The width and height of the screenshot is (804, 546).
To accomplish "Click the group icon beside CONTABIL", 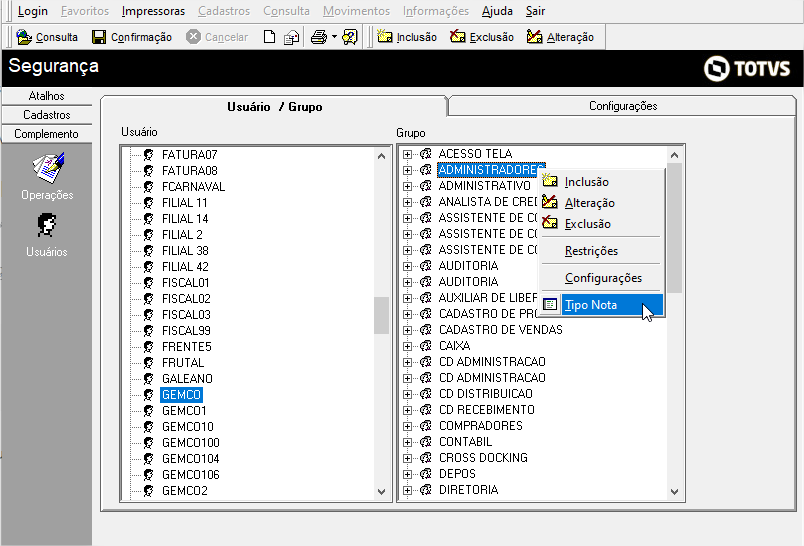I will coord(426,442).
